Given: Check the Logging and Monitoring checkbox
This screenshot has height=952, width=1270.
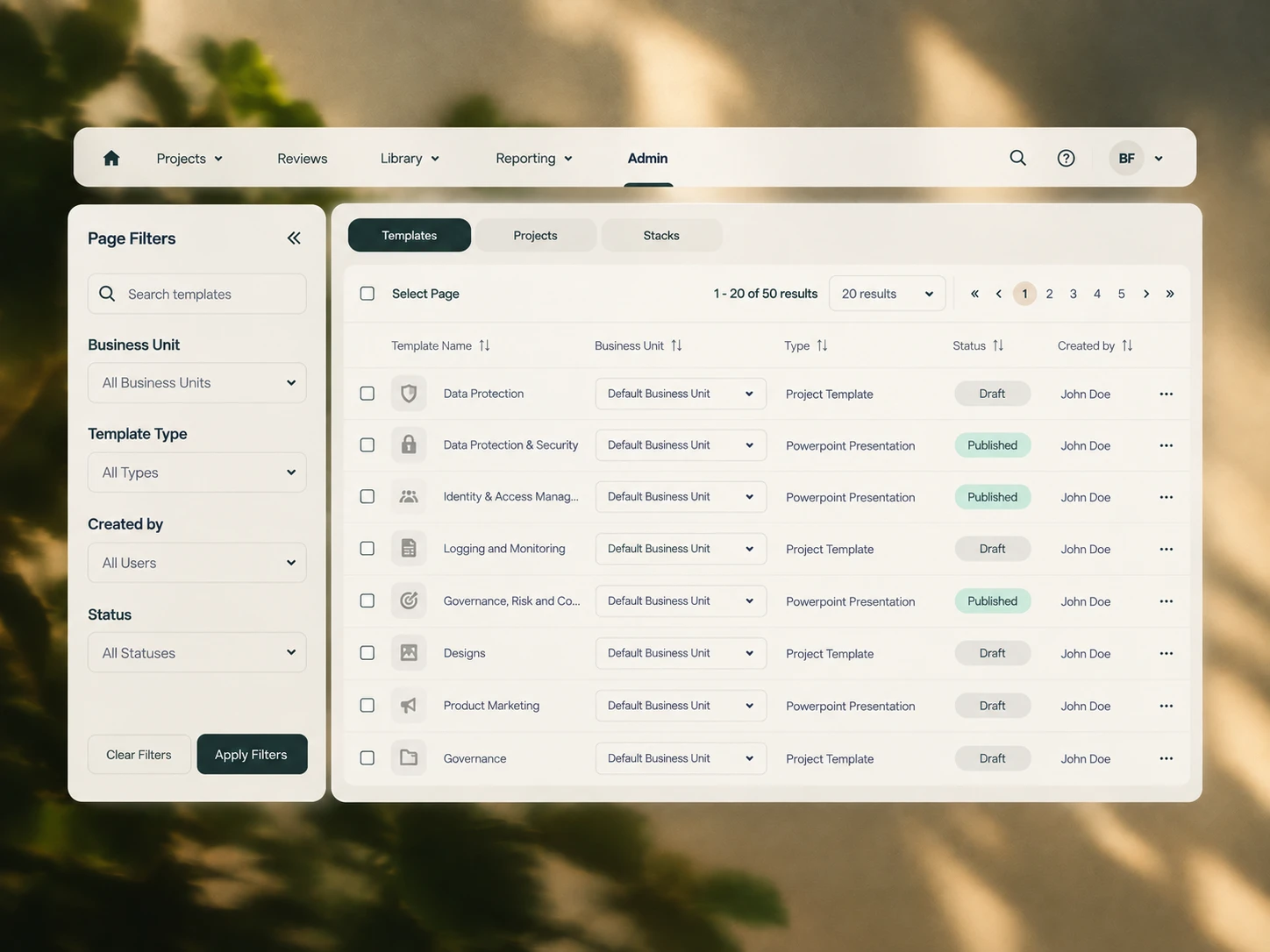Looking at the screenshot, I should pyautogui.click(x=367, y=548).
